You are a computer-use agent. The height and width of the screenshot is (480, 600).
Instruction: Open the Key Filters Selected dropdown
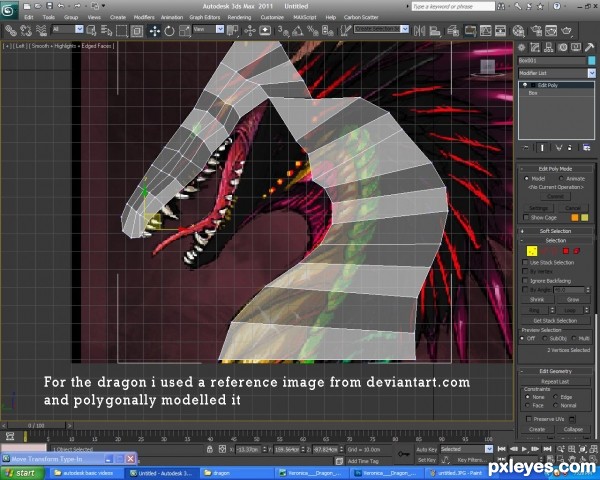(489, 449)
